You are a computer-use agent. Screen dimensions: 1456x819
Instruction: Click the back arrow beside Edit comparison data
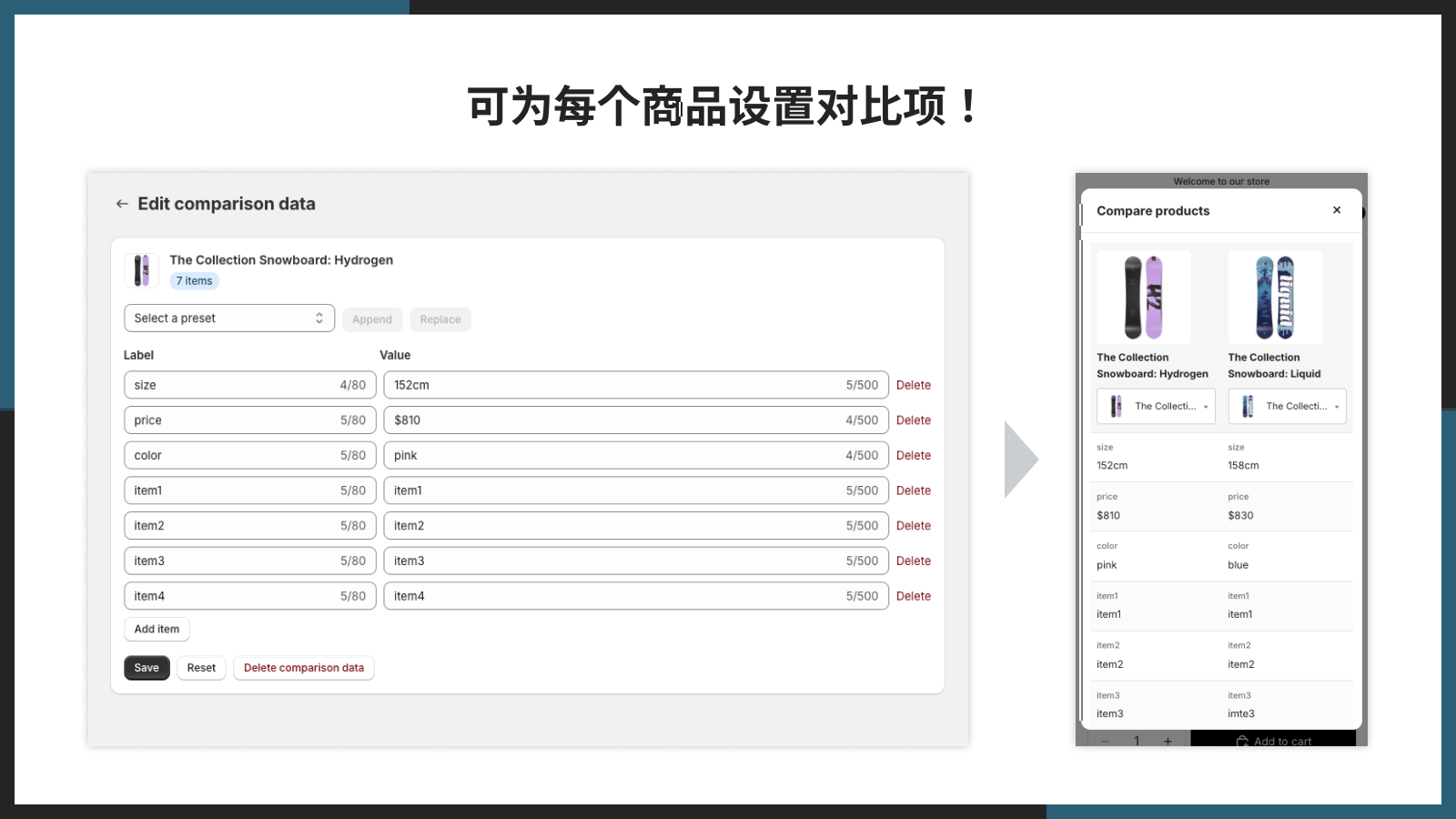122,204
